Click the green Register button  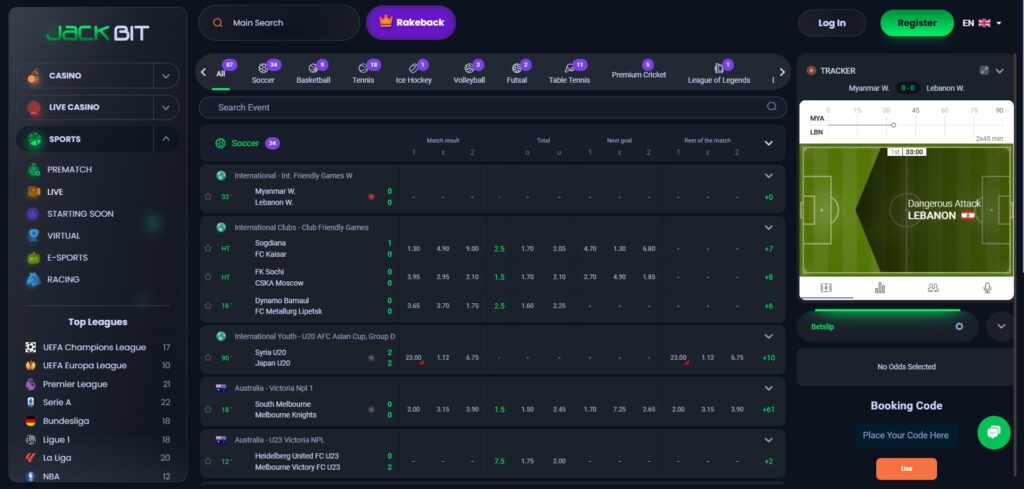click(x=916, y=23)
